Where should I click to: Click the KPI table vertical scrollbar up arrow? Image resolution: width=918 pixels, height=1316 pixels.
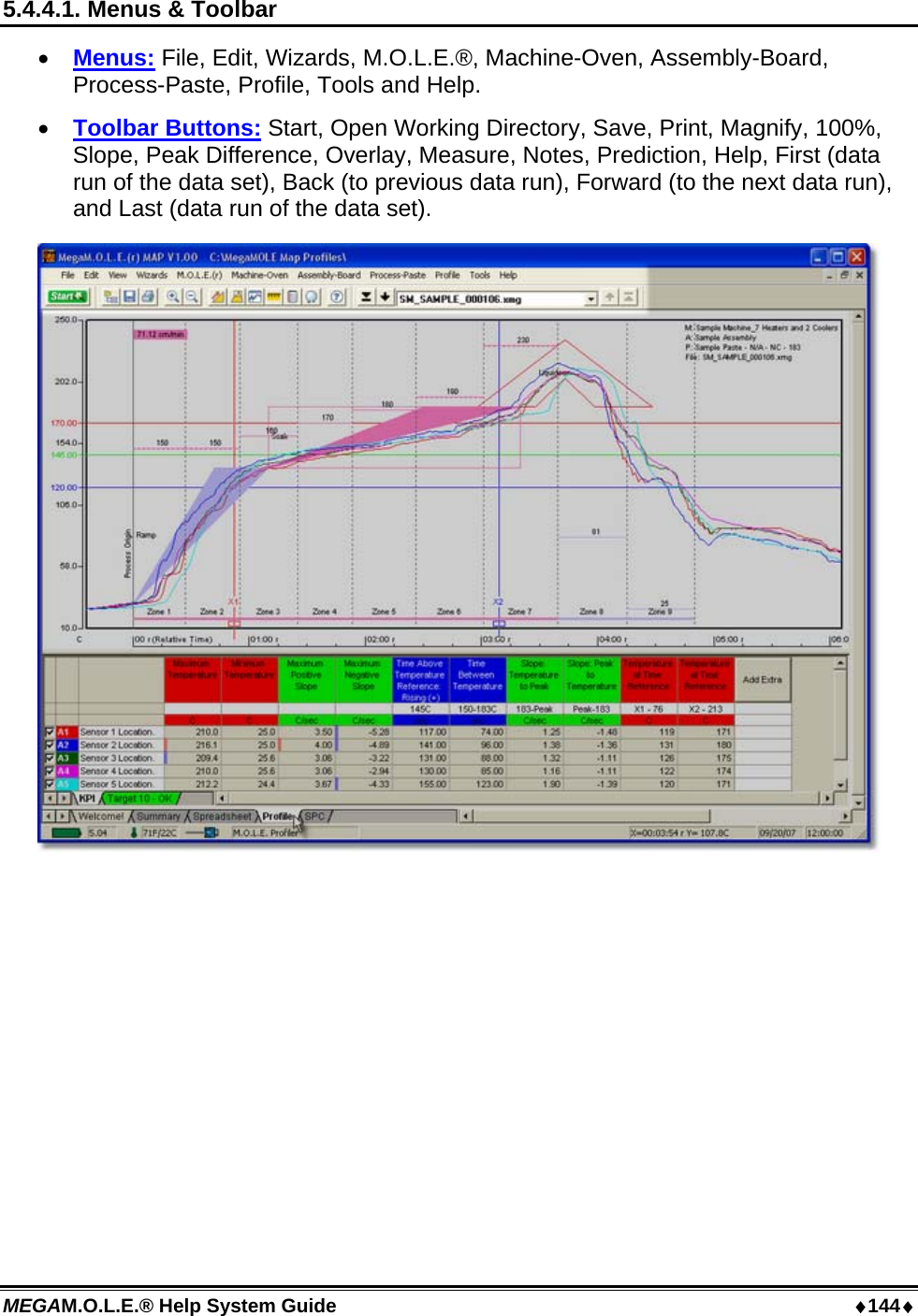pyautogui.click(x=840, y=663)
